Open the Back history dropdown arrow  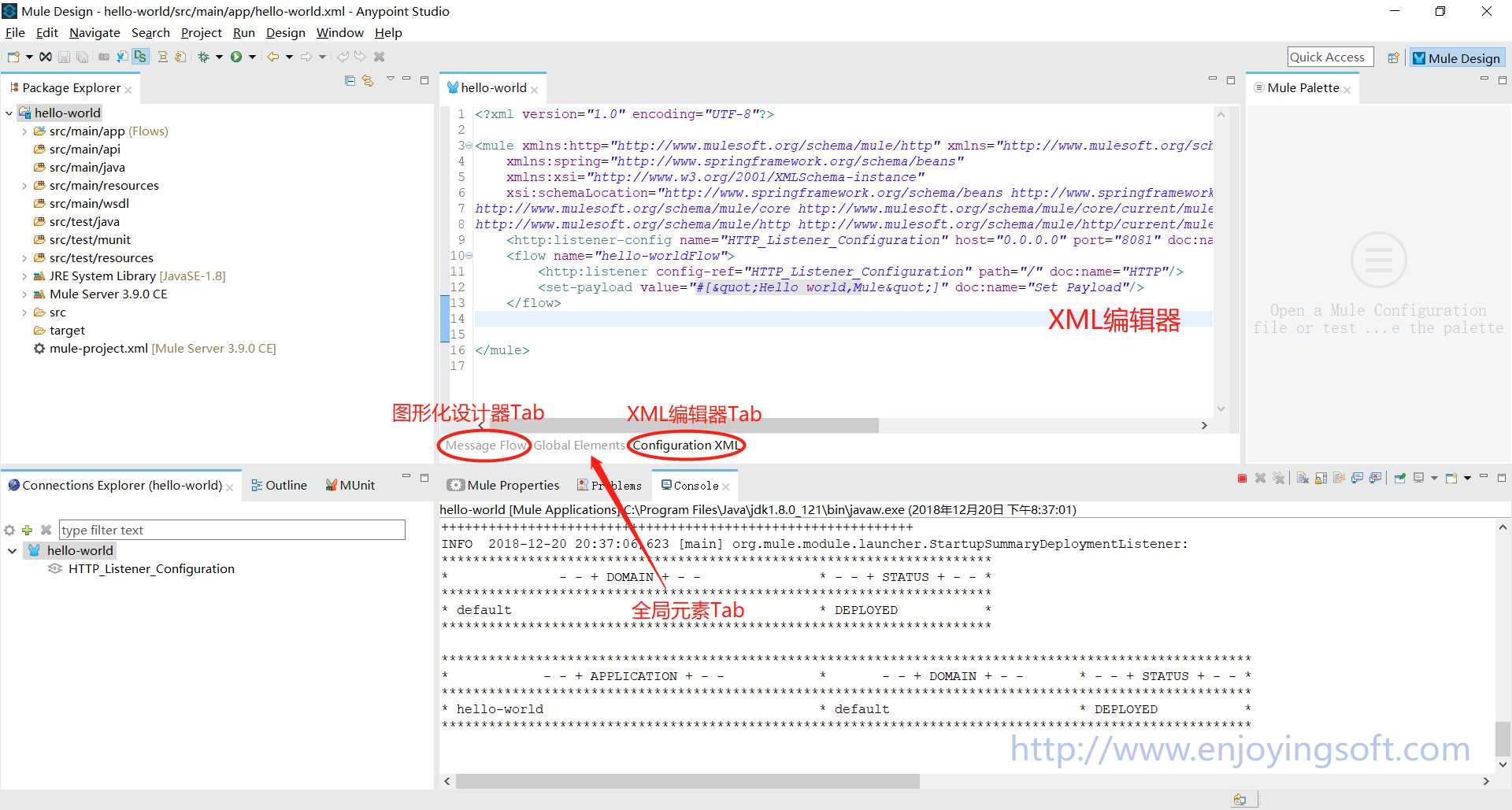click(289, 57)
